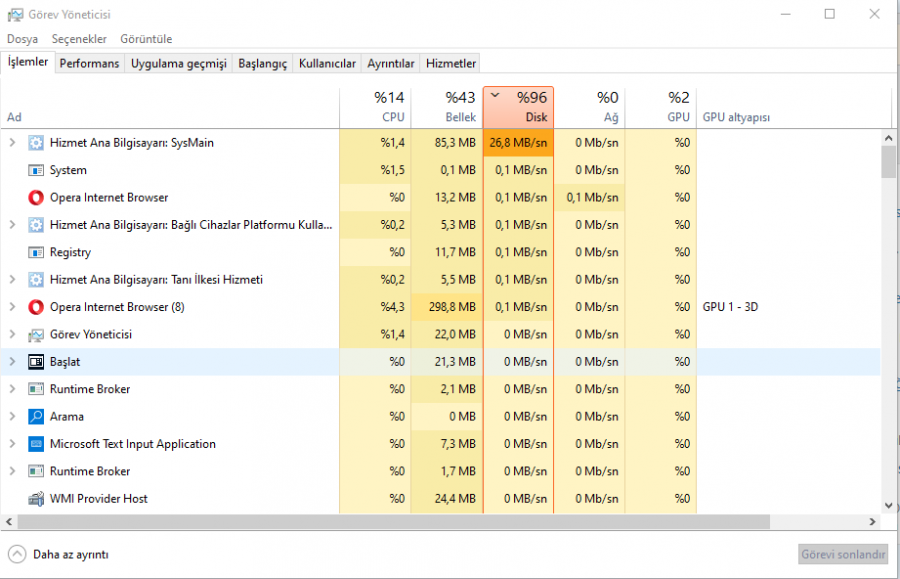
Task: Click the SysMain service gear icon
Action: pyautogui.click(x=36, y=143)
